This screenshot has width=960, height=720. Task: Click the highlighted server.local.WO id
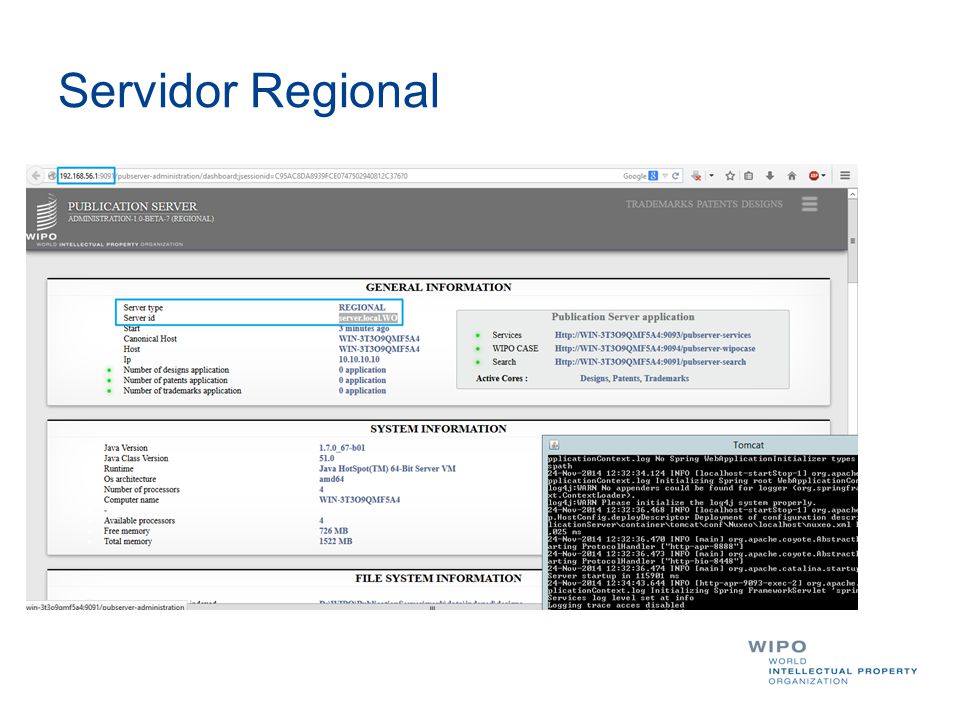click(x=368, y=318)
